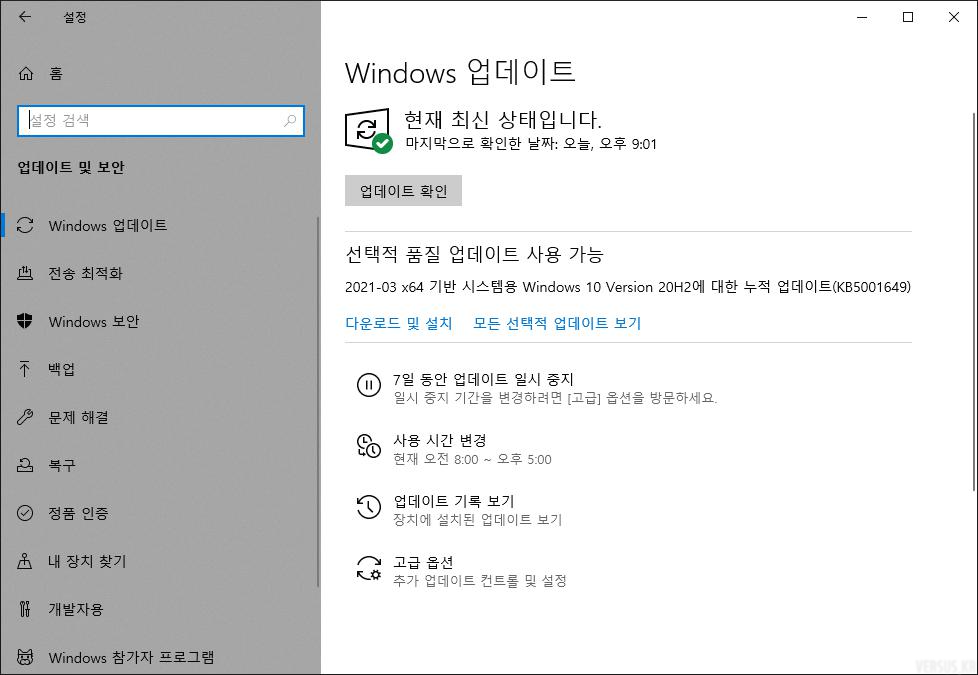Click the pause icon for 7일 동안 업데이트 일시 중지
Screen dimensions: 978x675
click(369, 385)
